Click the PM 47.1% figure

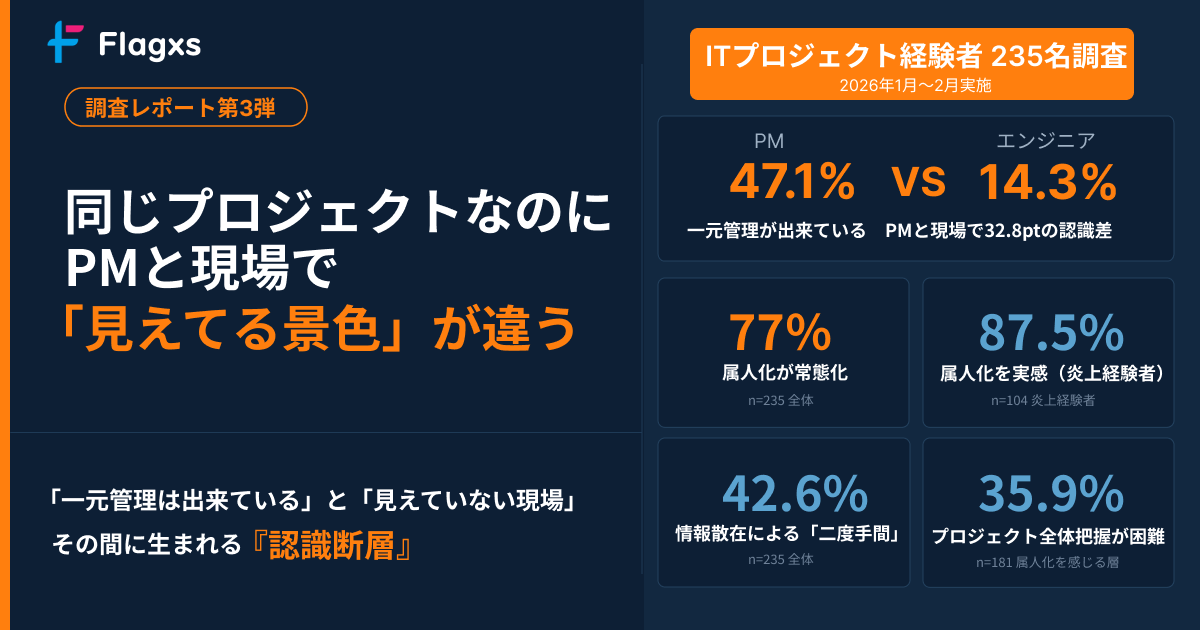click(792, 182)
